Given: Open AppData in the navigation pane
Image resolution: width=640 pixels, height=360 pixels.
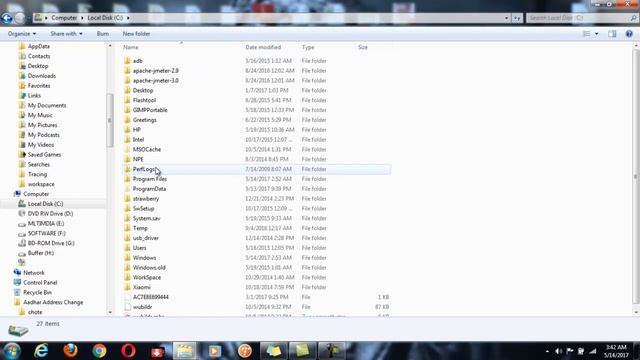Looking at the screenshot, I should pos(38,47).
